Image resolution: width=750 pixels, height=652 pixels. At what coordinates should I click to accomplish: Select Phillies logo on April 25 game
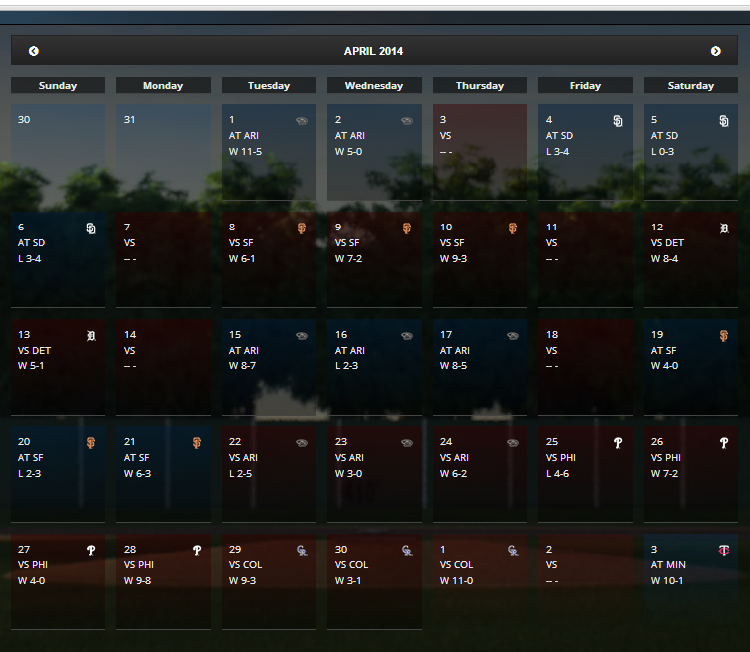point(618,443)
